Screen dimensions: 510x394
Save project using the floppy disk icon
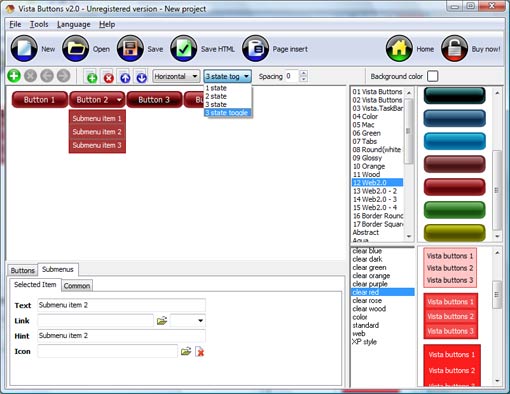coord(130,49)
